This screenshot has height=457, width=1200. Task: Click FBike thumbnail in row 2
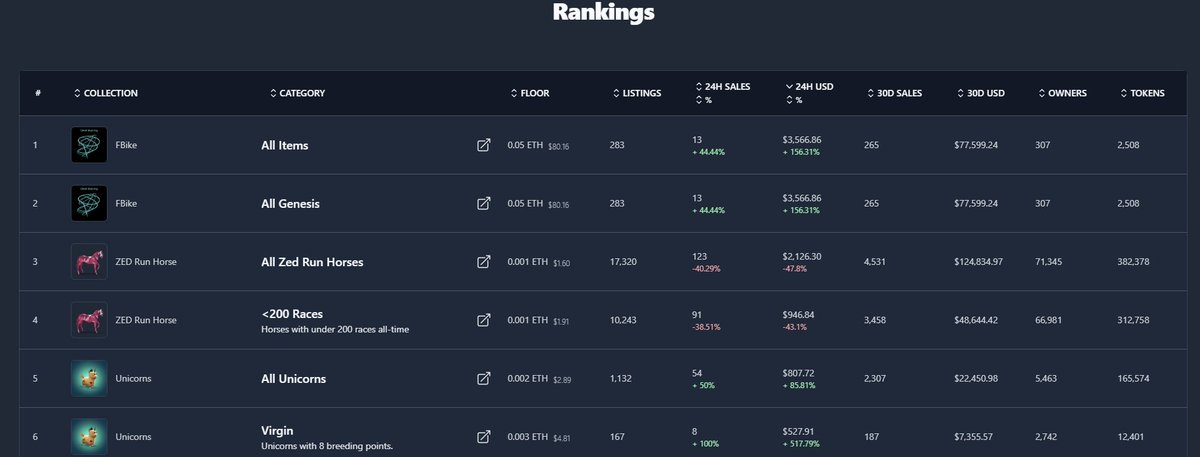coord(89,203)
